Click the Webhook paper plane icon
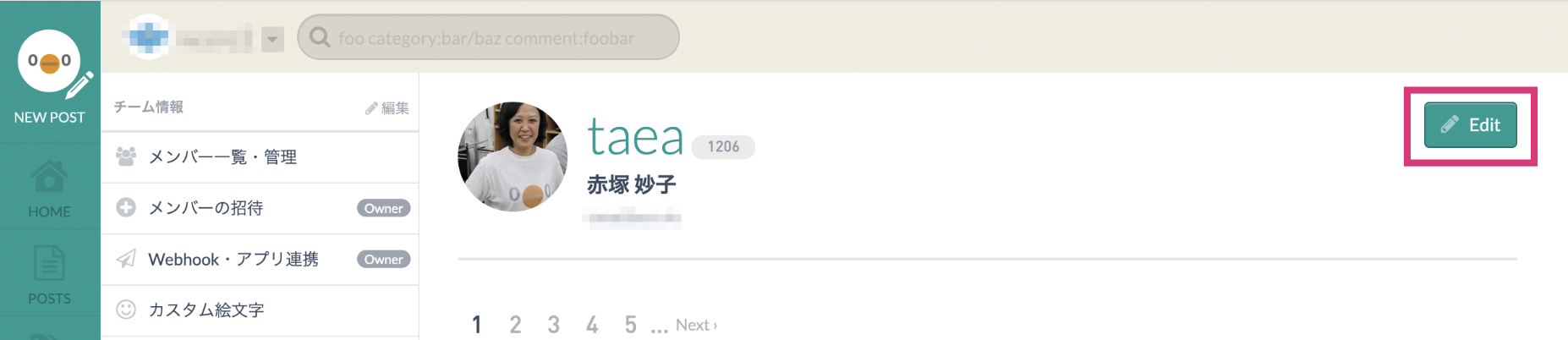Screen dimensions: 1568x340 point(126,259)
